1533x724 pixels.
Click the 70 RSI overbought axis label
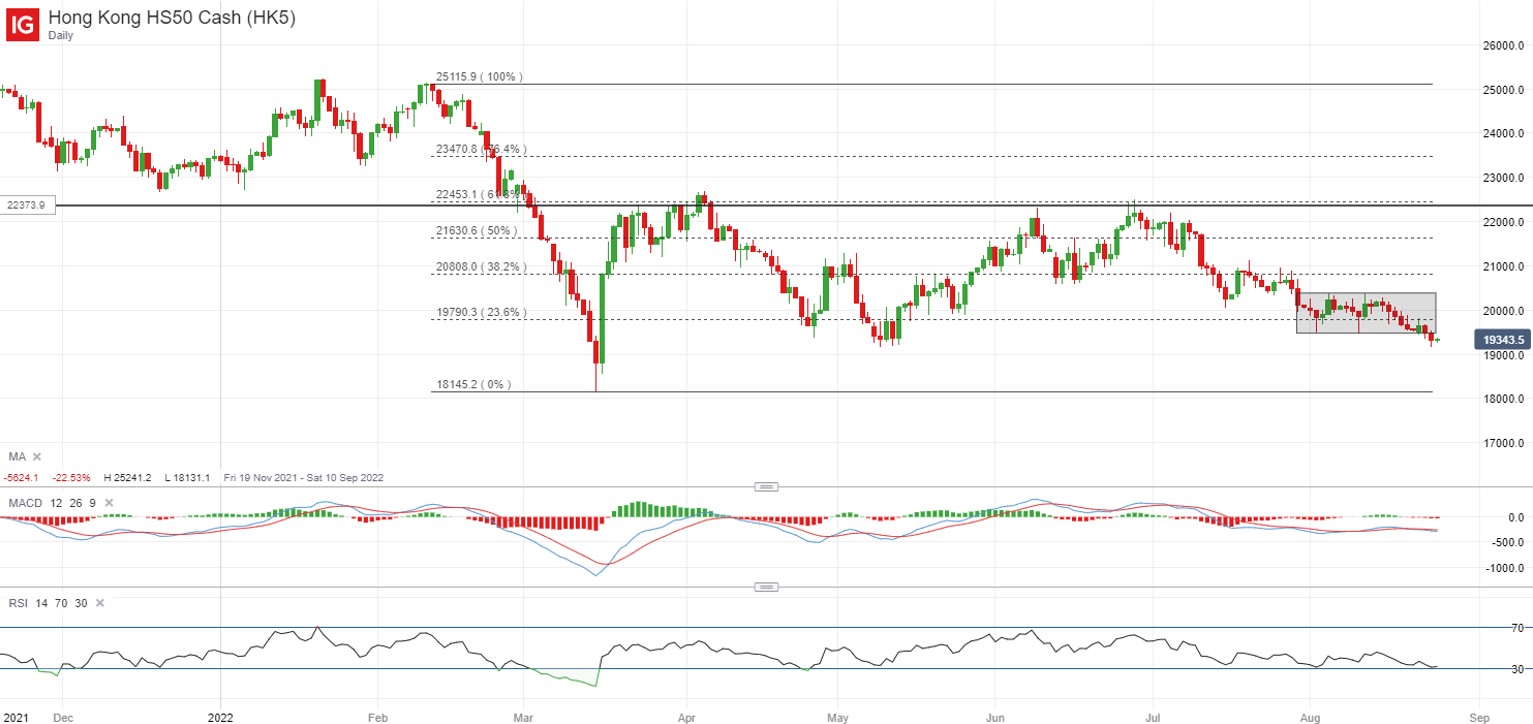(1518, 628)
